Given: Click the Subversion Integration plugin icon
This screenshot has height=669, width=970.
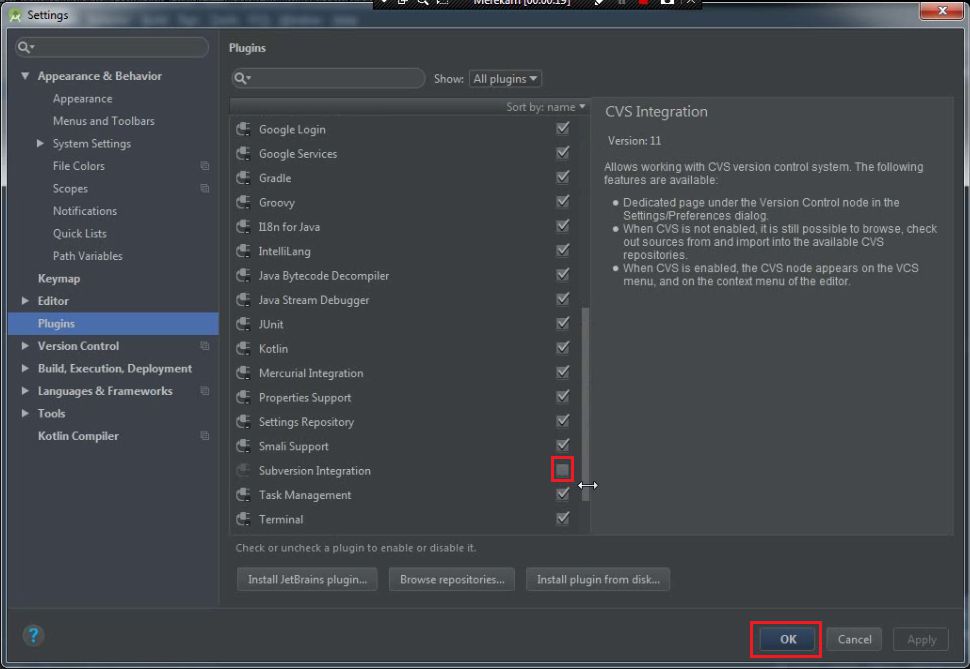Looking at the screenshot, I should pyautogui.click(x=244, y=470).
